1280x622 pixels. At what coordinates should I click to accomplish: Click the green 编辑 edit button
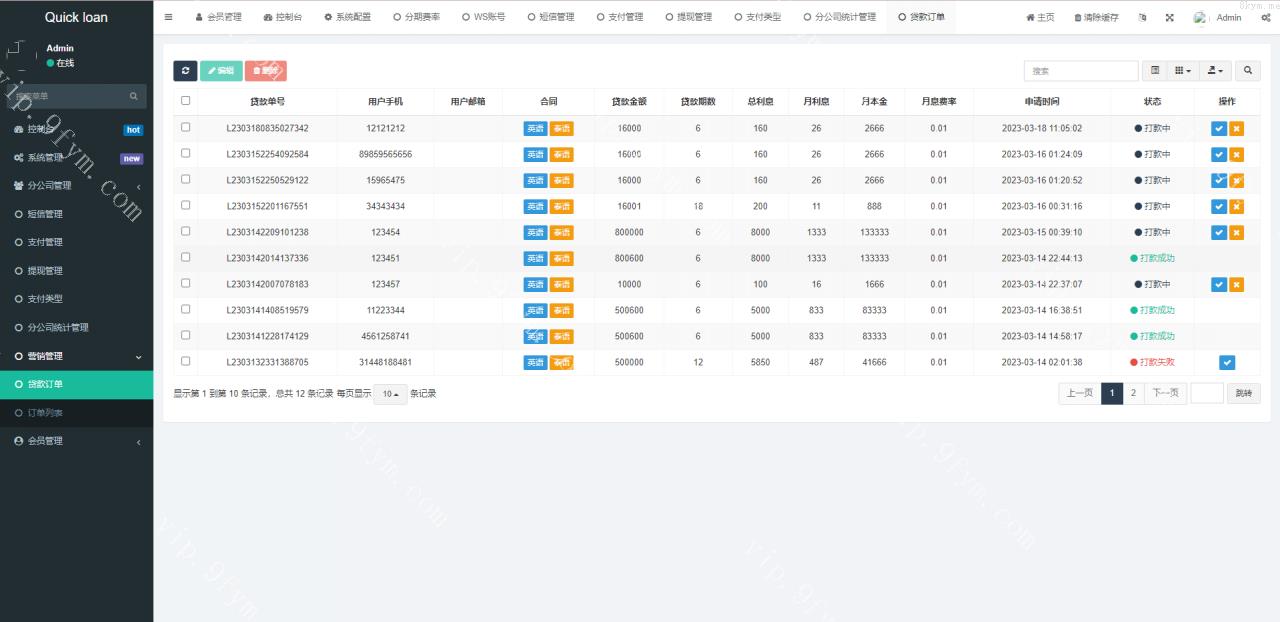click(x=221, y=70)
